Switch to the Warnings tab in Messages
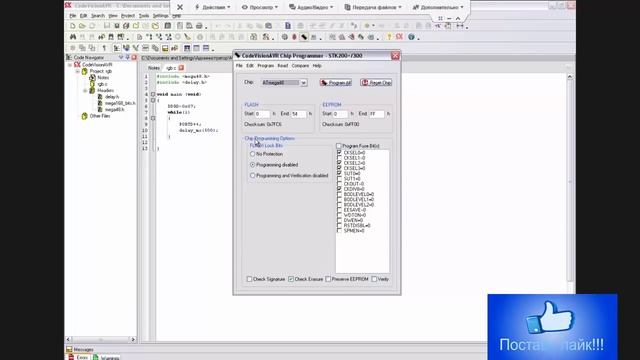Screen dimensions: 640x360 tap(107, 358)
